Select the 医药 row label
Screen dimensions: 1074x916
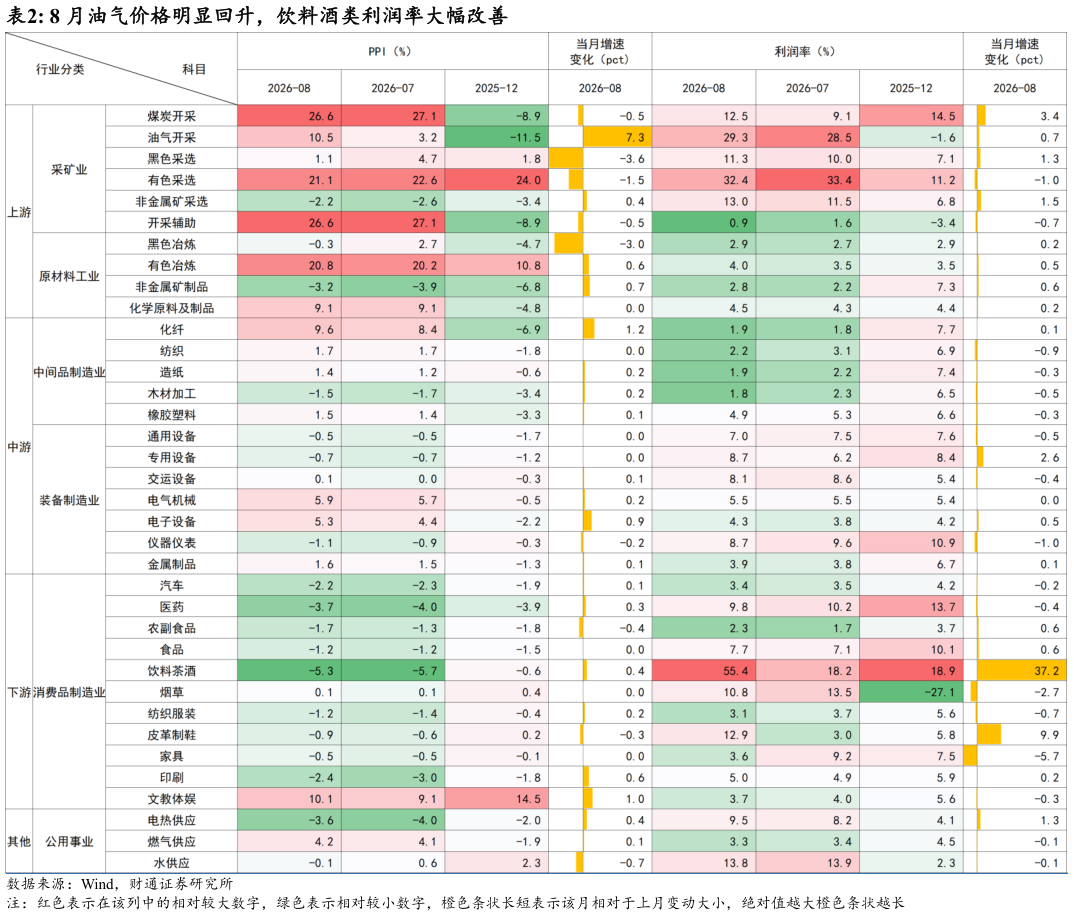pos(172,606)
